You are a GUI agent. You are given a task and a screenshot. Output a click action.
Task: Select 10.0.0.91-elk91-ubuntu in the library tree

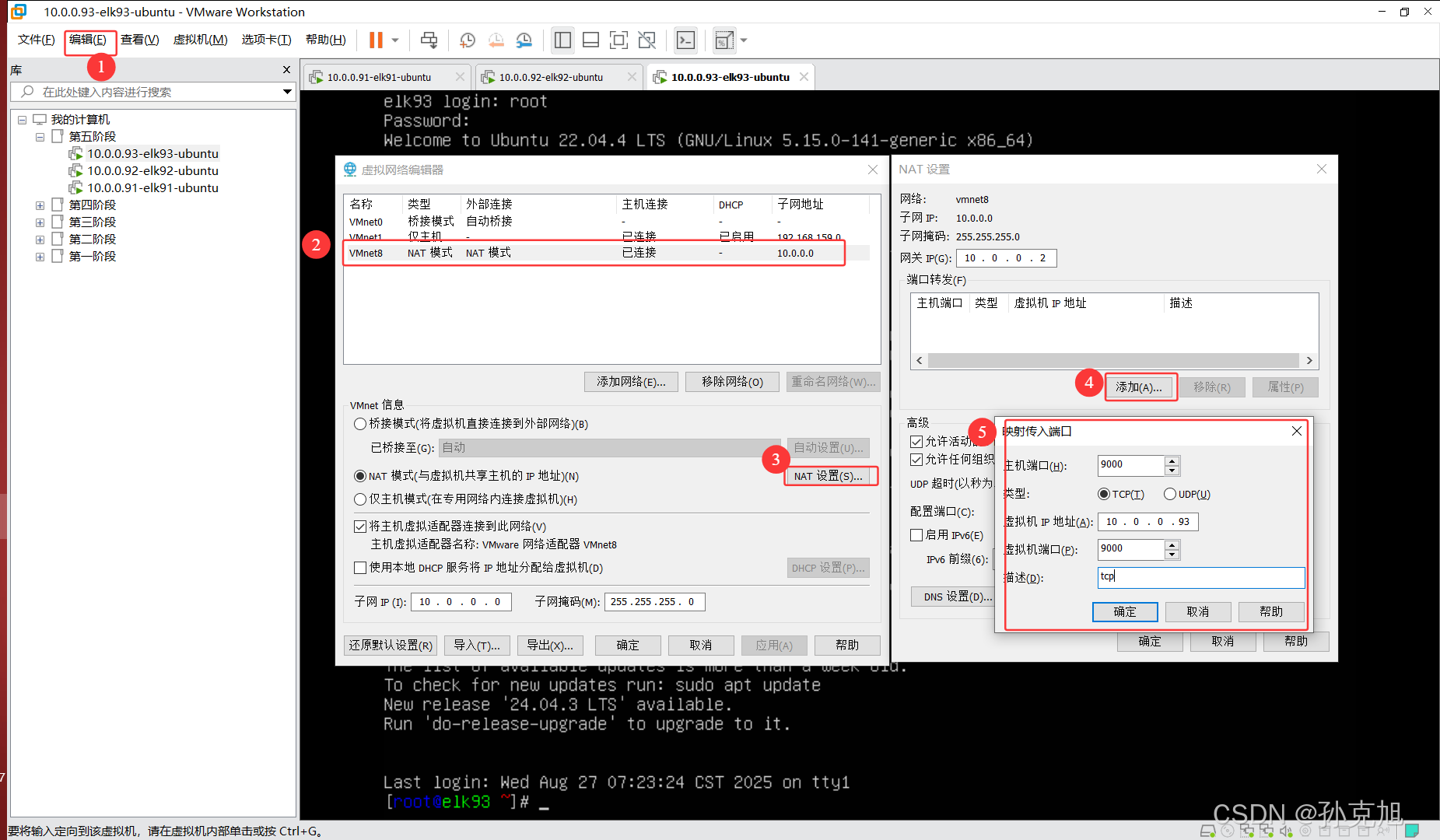coord(152,187)
